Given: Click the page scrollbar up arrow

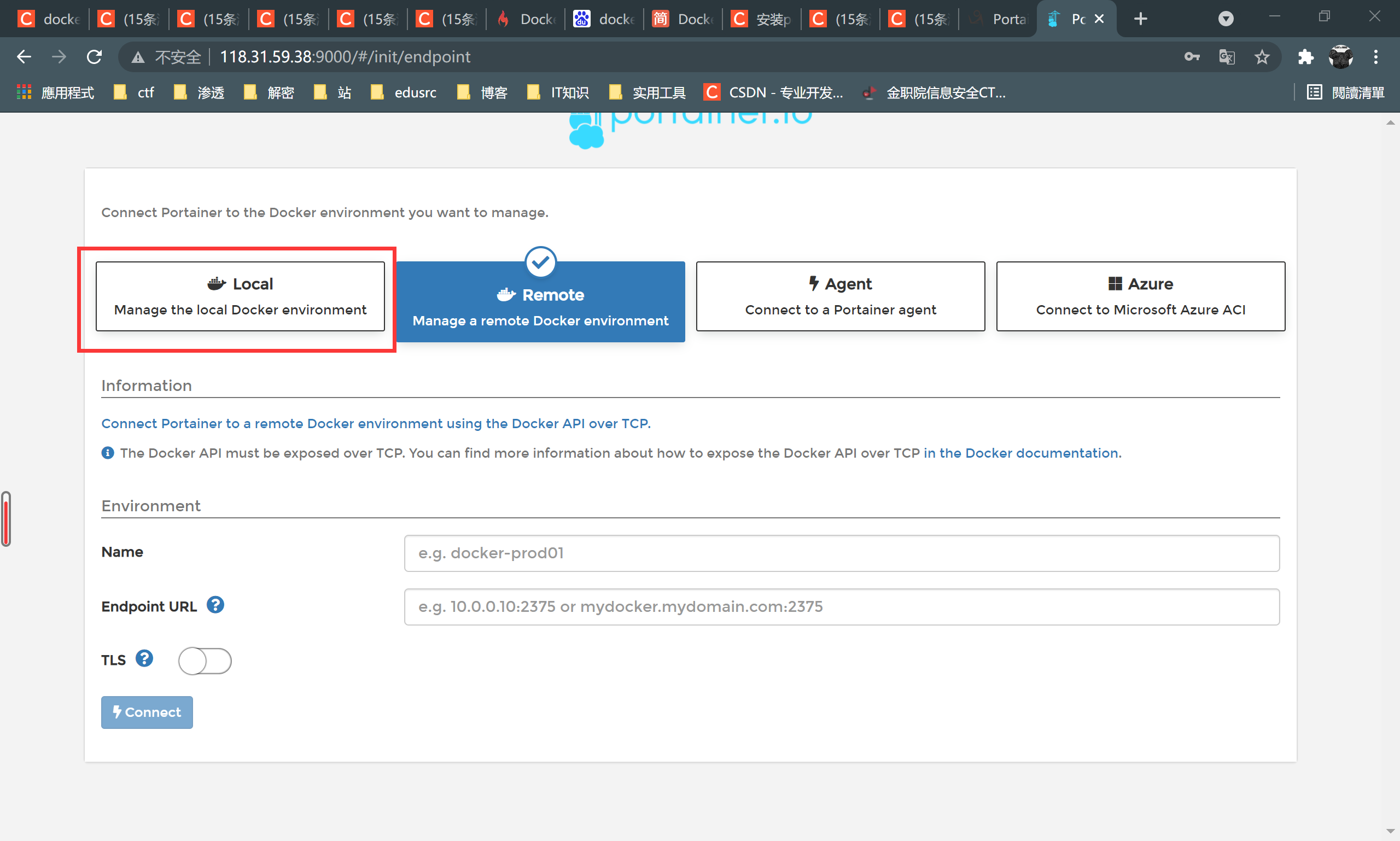Looking at the screenshot, I should [1390, 122].
